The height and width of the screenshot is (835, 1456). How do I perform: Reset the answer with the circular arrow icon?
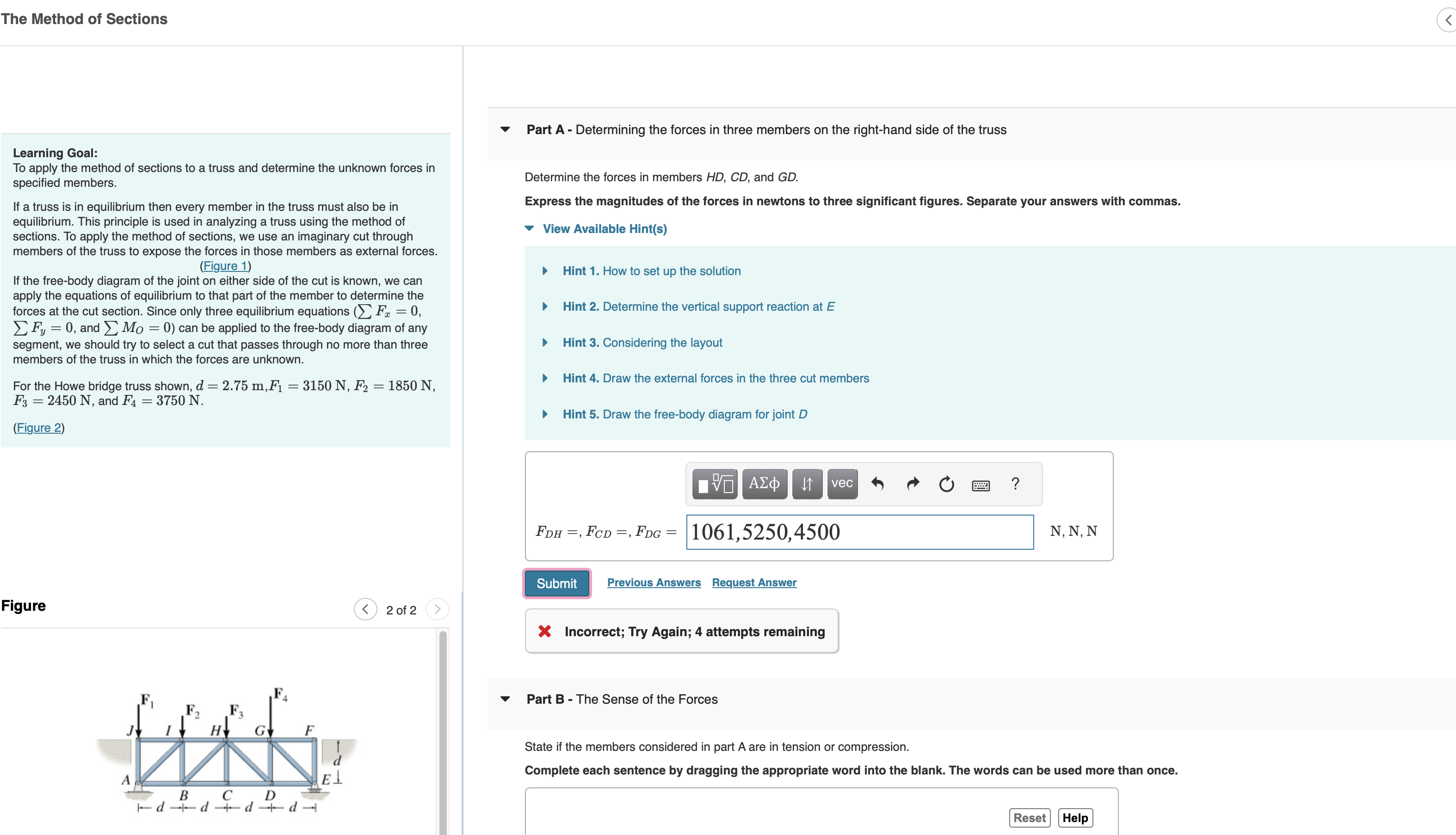946,484
